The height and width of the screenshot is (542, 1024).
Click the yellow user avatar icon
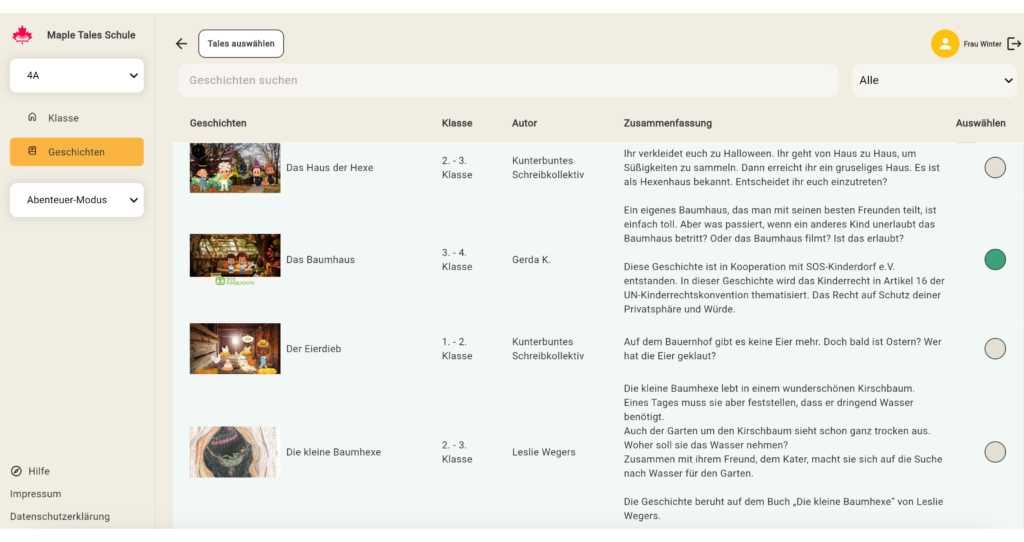pos(945,44)
